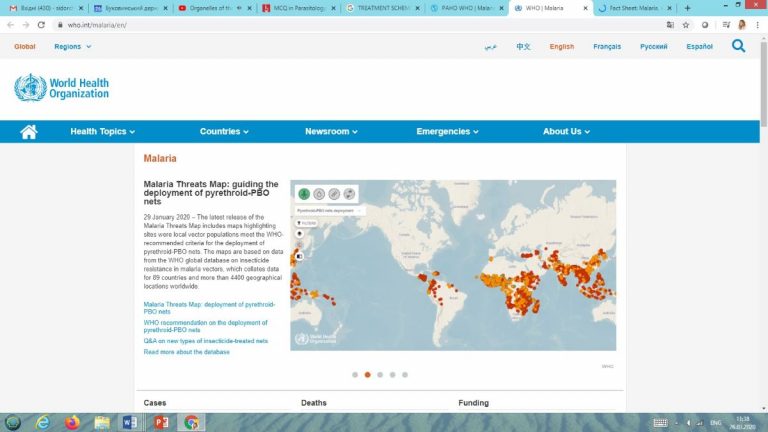The image size is (768, 432).
Task: Click the WHO home icon in navigation bar
Action: coord(29,131)
